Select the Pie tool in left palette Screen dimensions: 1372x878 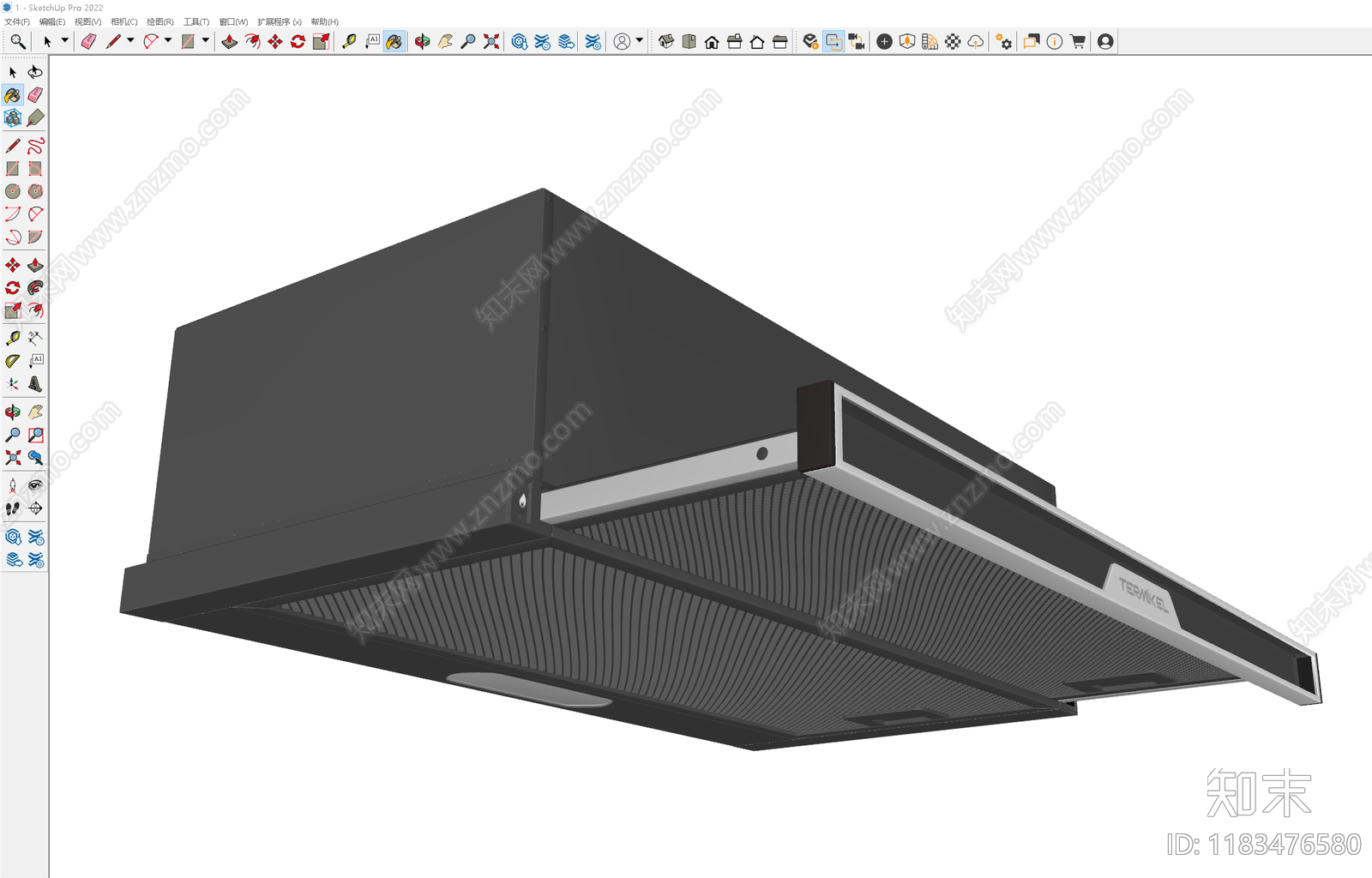pos(35,237)
